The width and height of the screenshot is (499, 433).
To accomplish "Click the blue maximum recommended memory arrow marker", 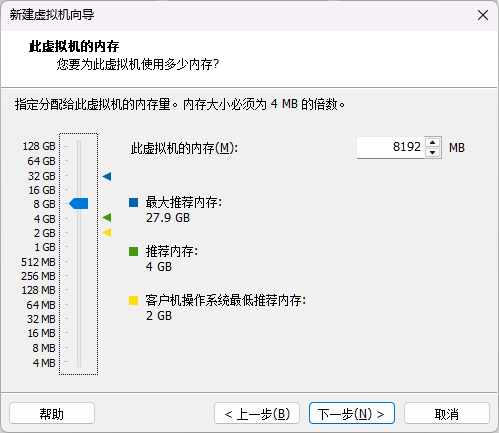I will pyautogui.click(x=107, y=176).
